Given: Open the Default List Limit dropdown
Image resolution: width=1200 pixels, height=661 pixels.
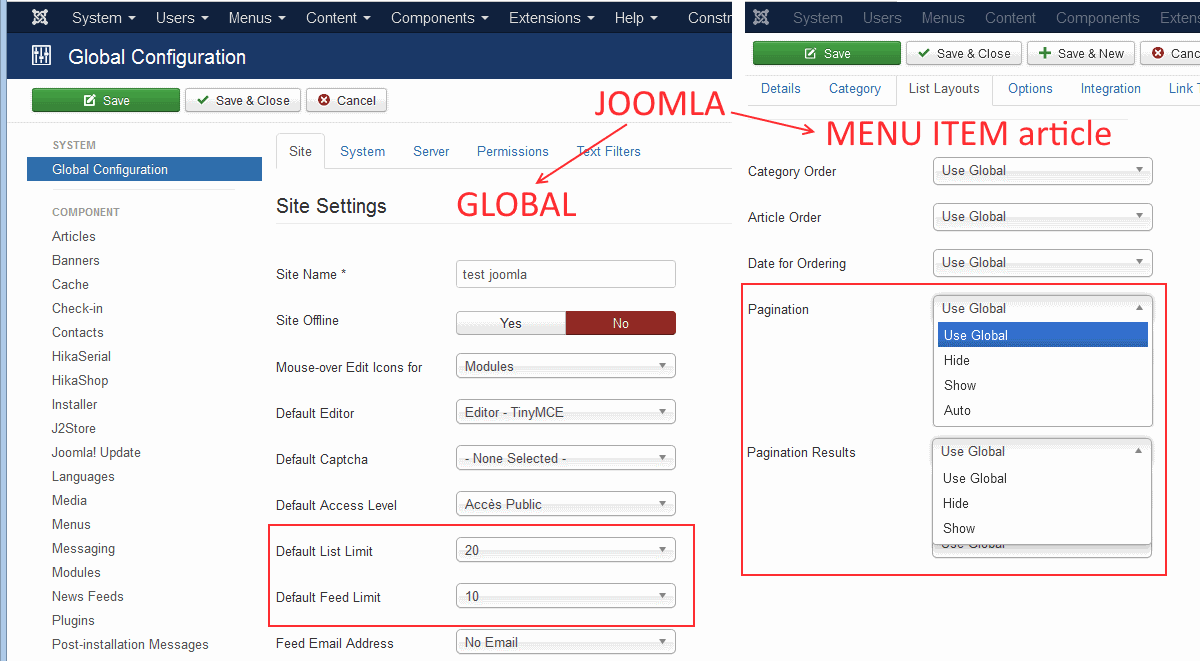Looking at the screenshot, I should 566,550.
